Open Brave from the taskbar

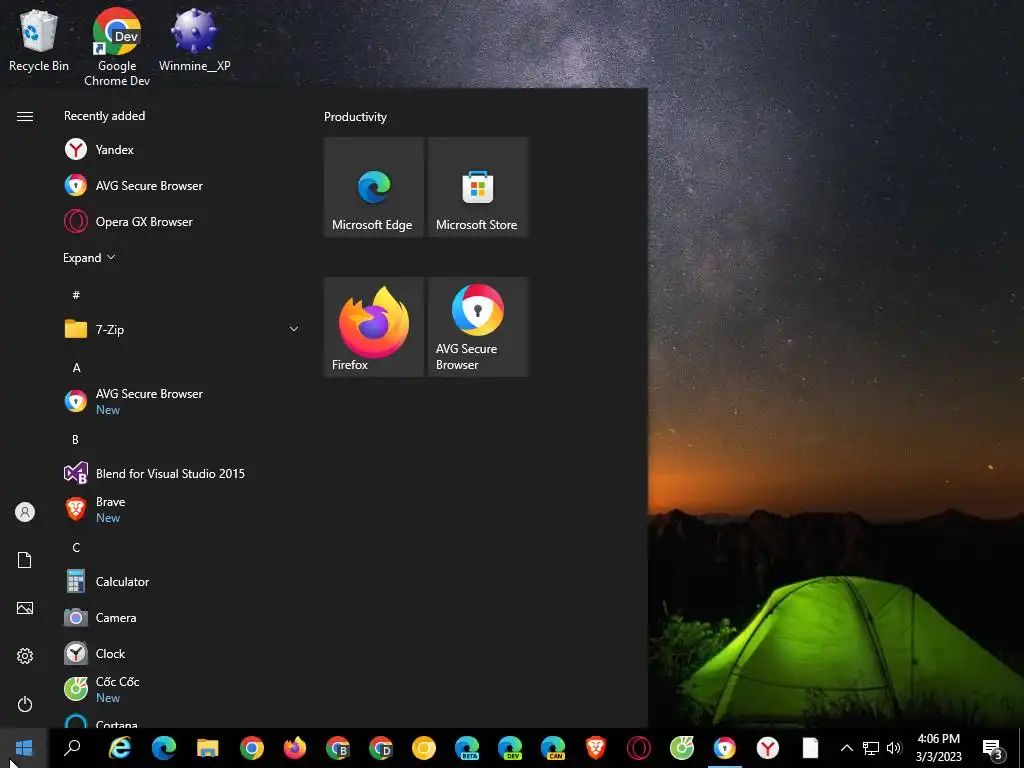coord(596,748)
